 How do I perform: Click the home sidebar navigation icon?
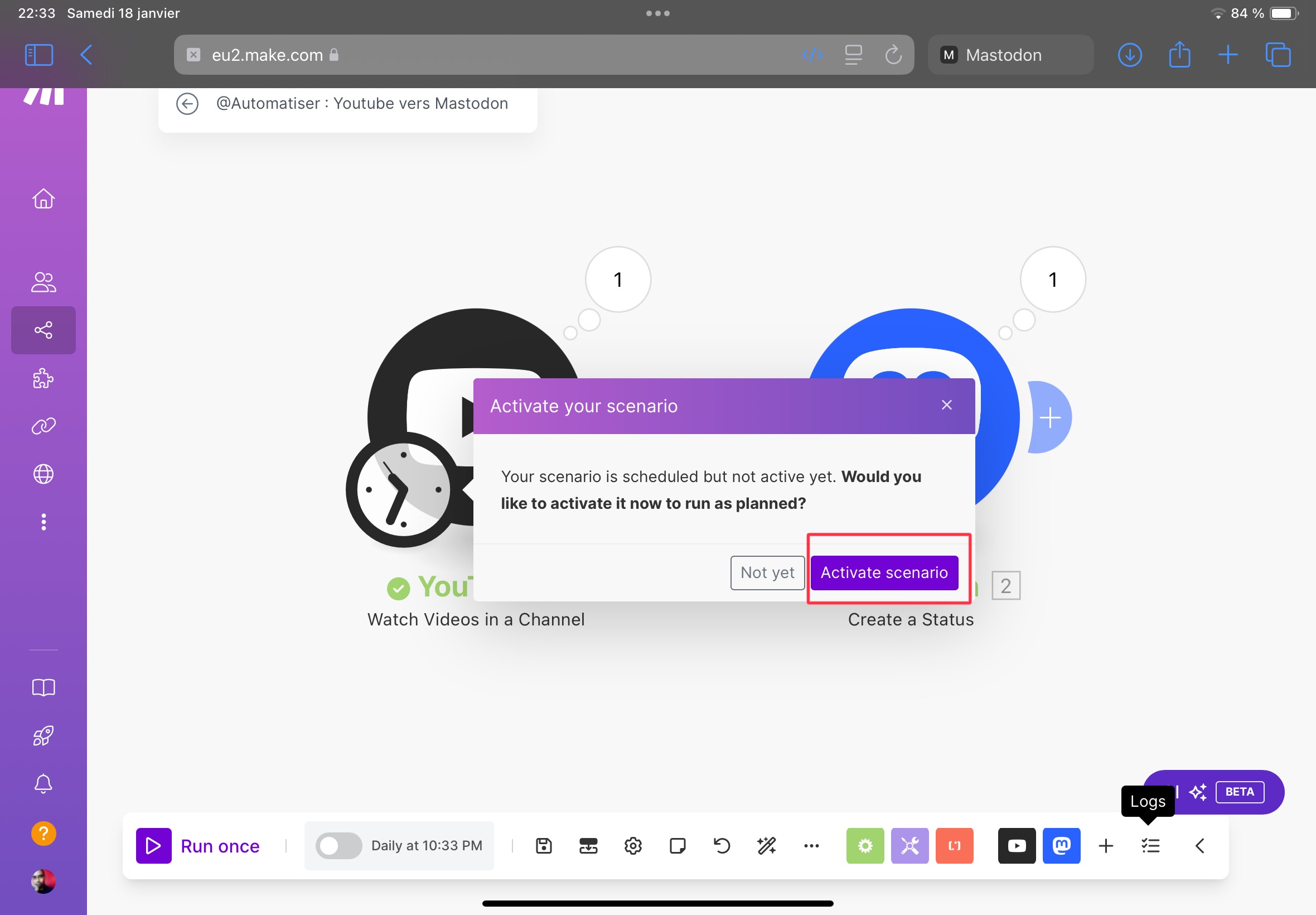tap(43, 199)
